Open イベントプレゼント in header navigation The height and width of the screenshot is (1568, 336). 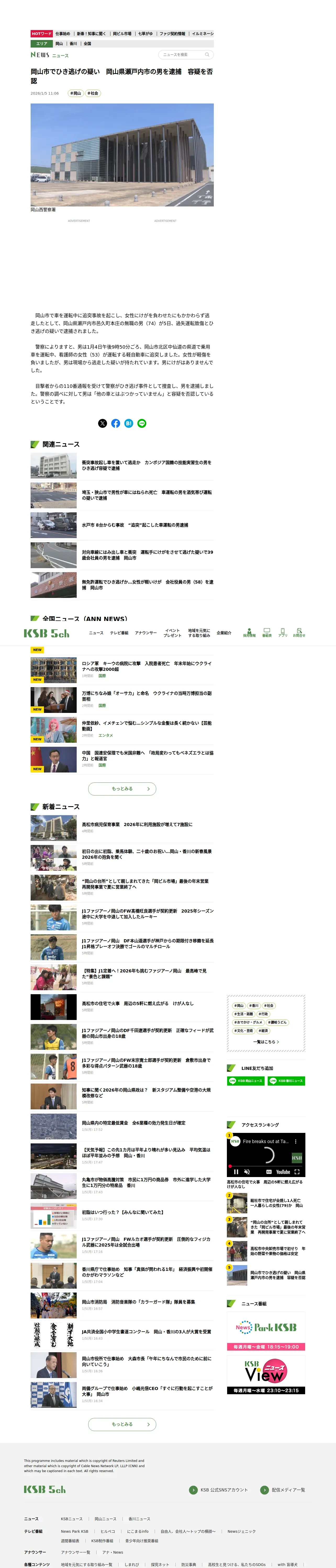pyautogui.click(x=172, y=633)
